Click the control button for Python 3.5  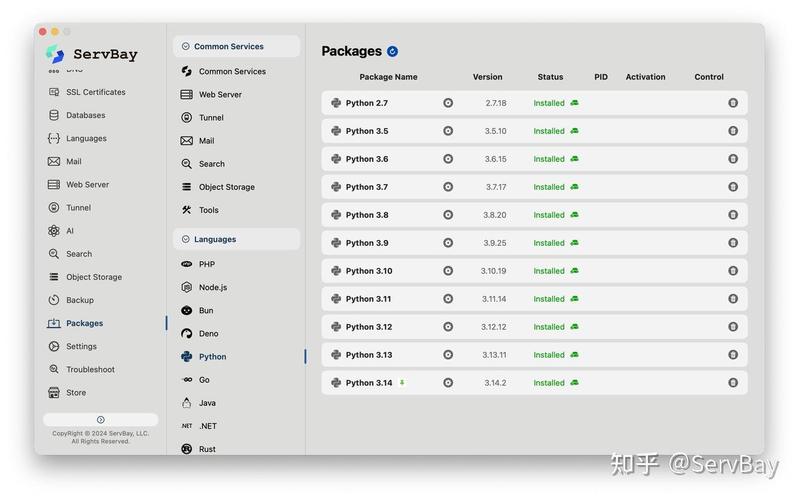click(x=733, y=131)
